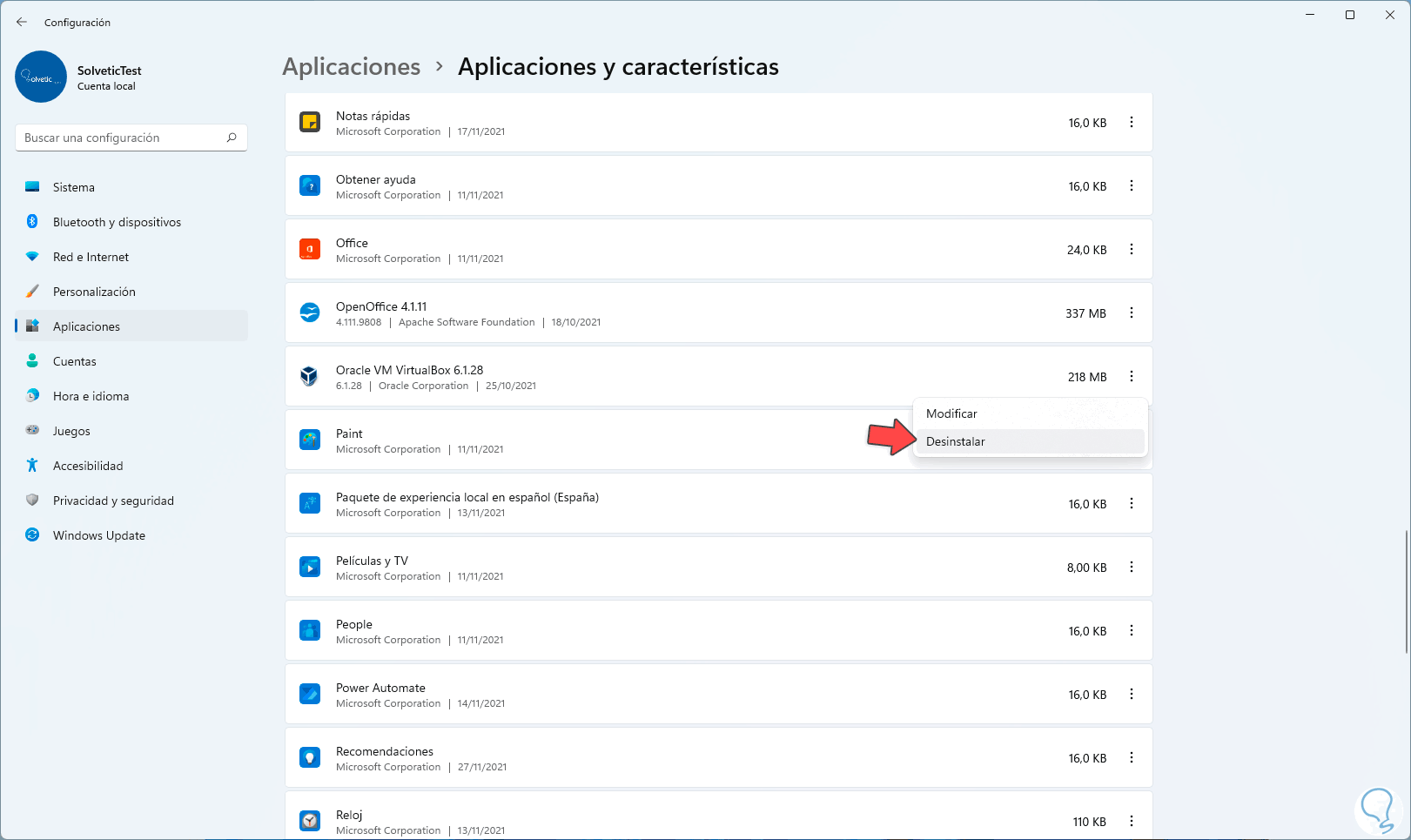This screenshot has width=1411, height=840.
Task: Click the Paint app icon
Action: (x=310, y=440)
